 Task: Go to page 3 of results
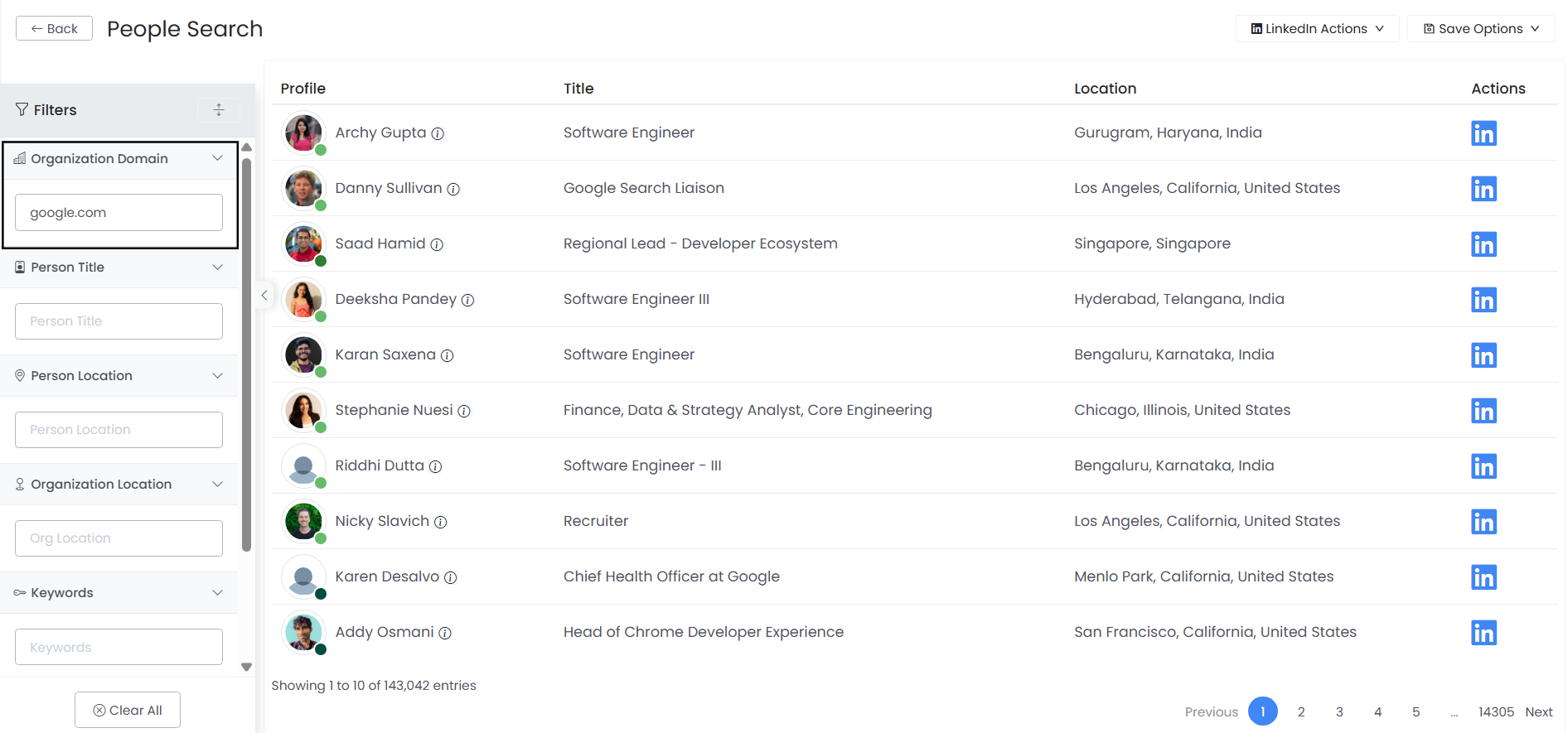pyautogui.click(x=1339, y=711)
